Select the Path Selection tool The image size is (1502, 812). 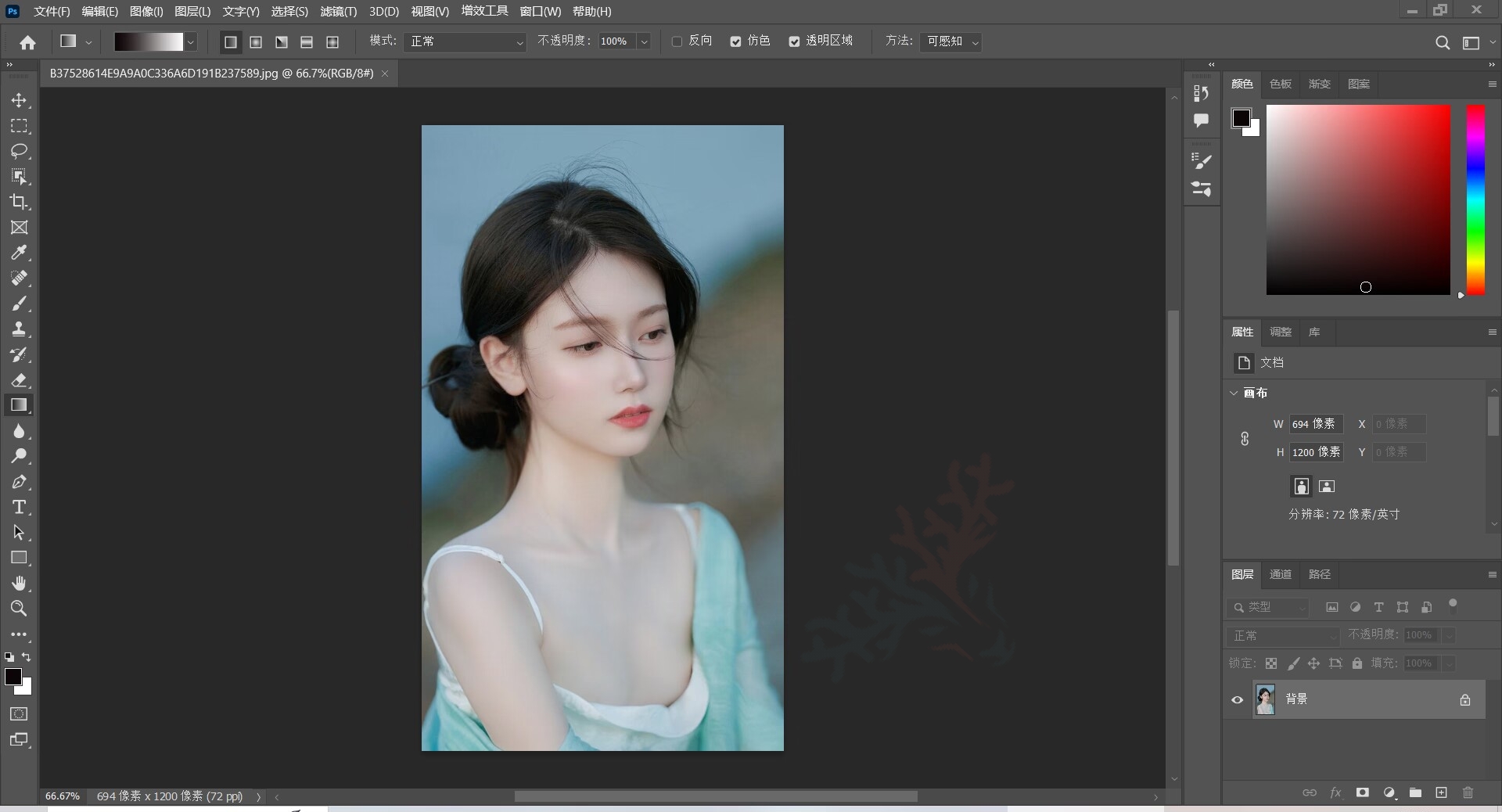19,533
